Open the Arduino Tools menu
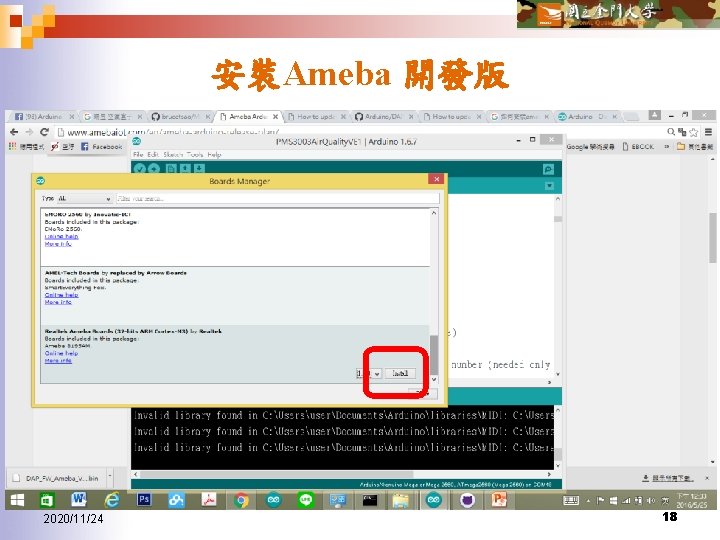Viewport: 720px width, 540px height. pos(195,155)
